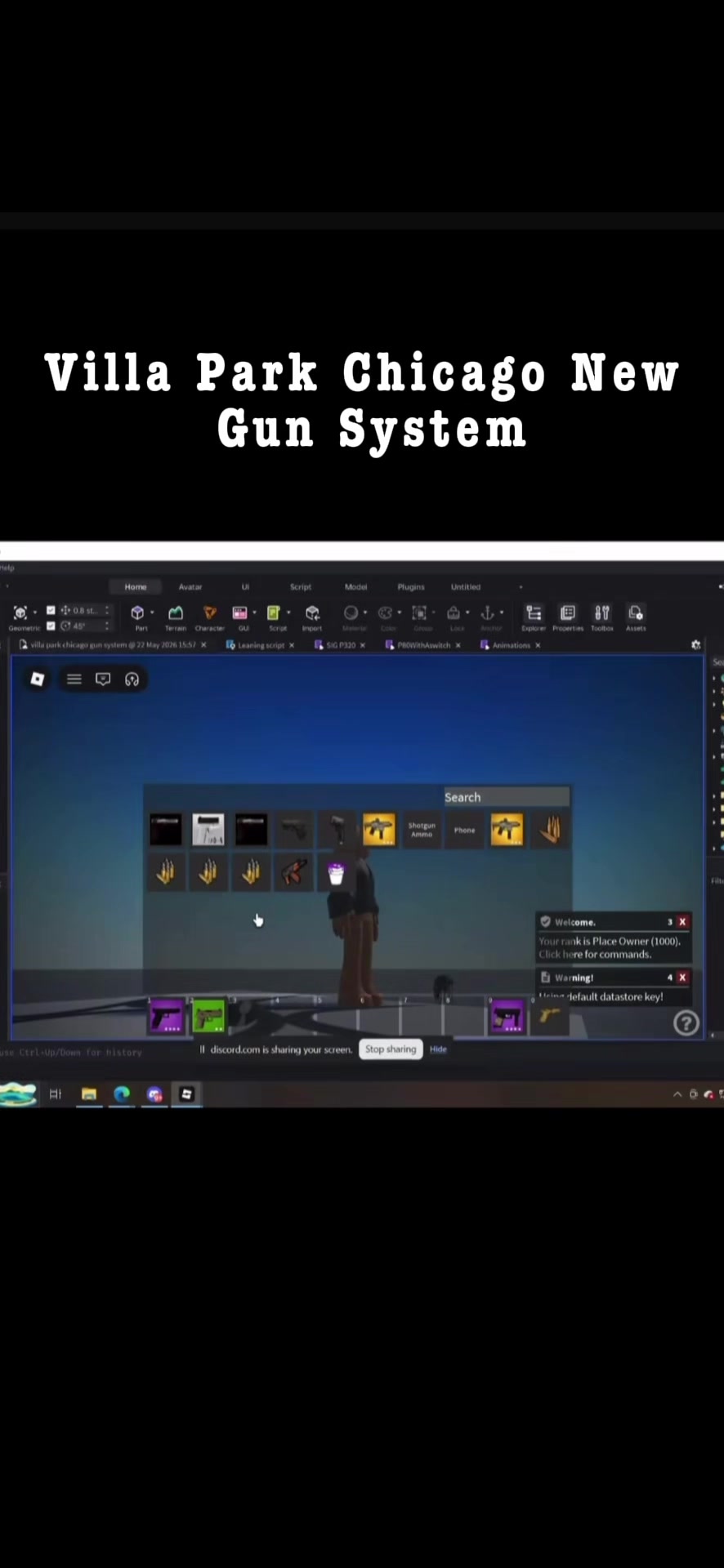Select the AK rifle inventory item

point(293,873)
